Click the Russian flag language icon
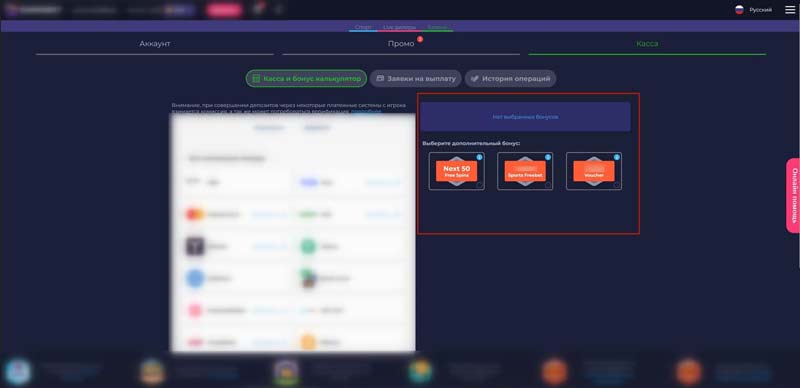Image resolution: width=800 pixels, height=388 pixels. (x=739, y=10)
